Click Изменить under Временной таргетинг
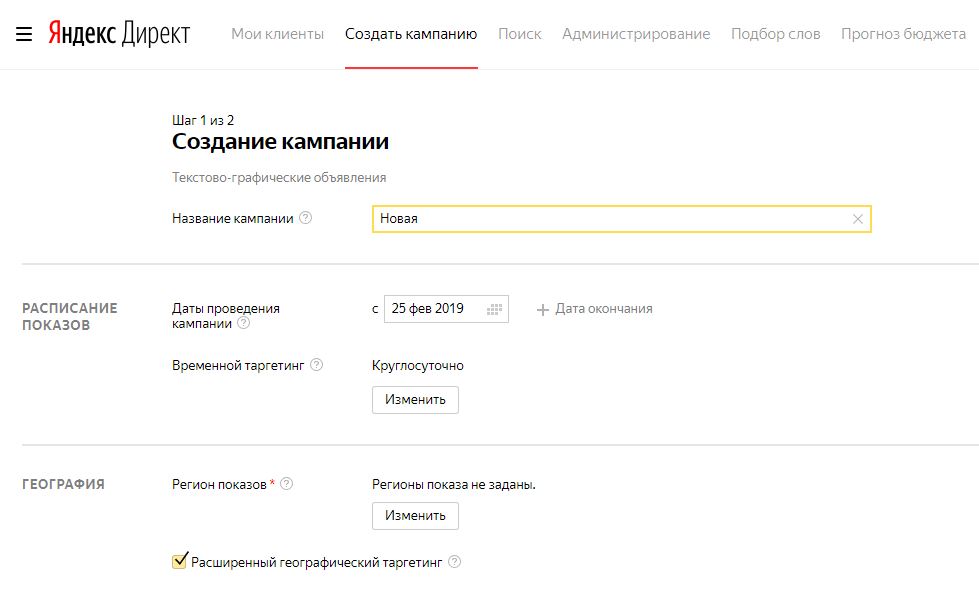Image resolution: width=979 pixels, height=600 pixels. (415, 399)
